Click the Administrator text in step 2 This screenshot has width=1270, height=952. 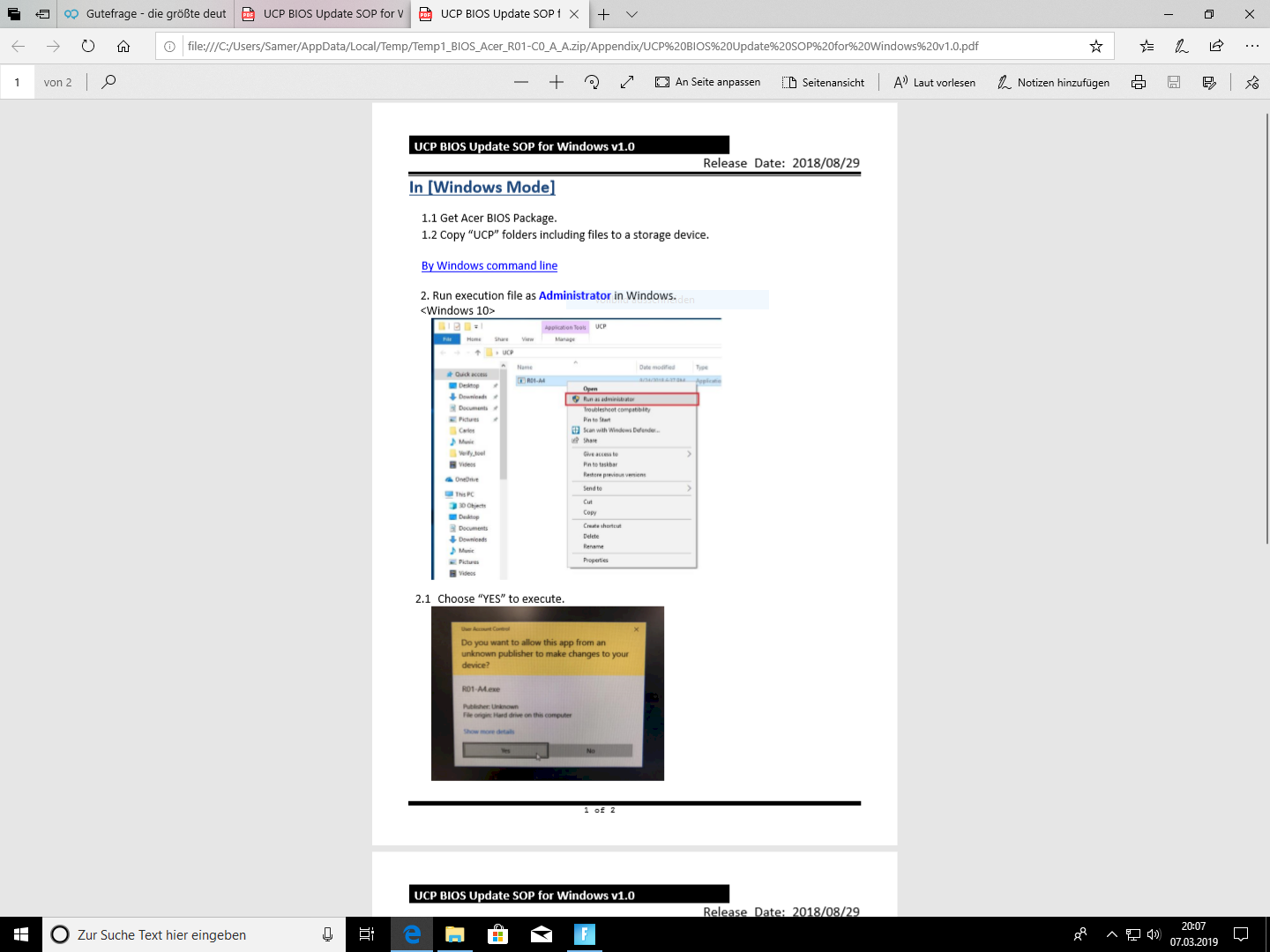click(x=574, y=295)
